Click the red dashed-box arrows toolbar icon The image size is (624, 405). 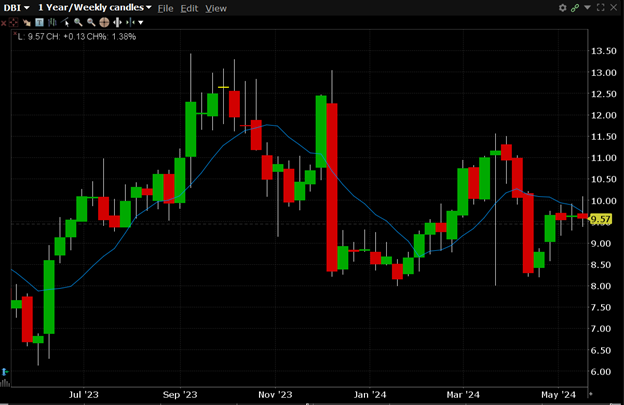[x=14, y=23]
